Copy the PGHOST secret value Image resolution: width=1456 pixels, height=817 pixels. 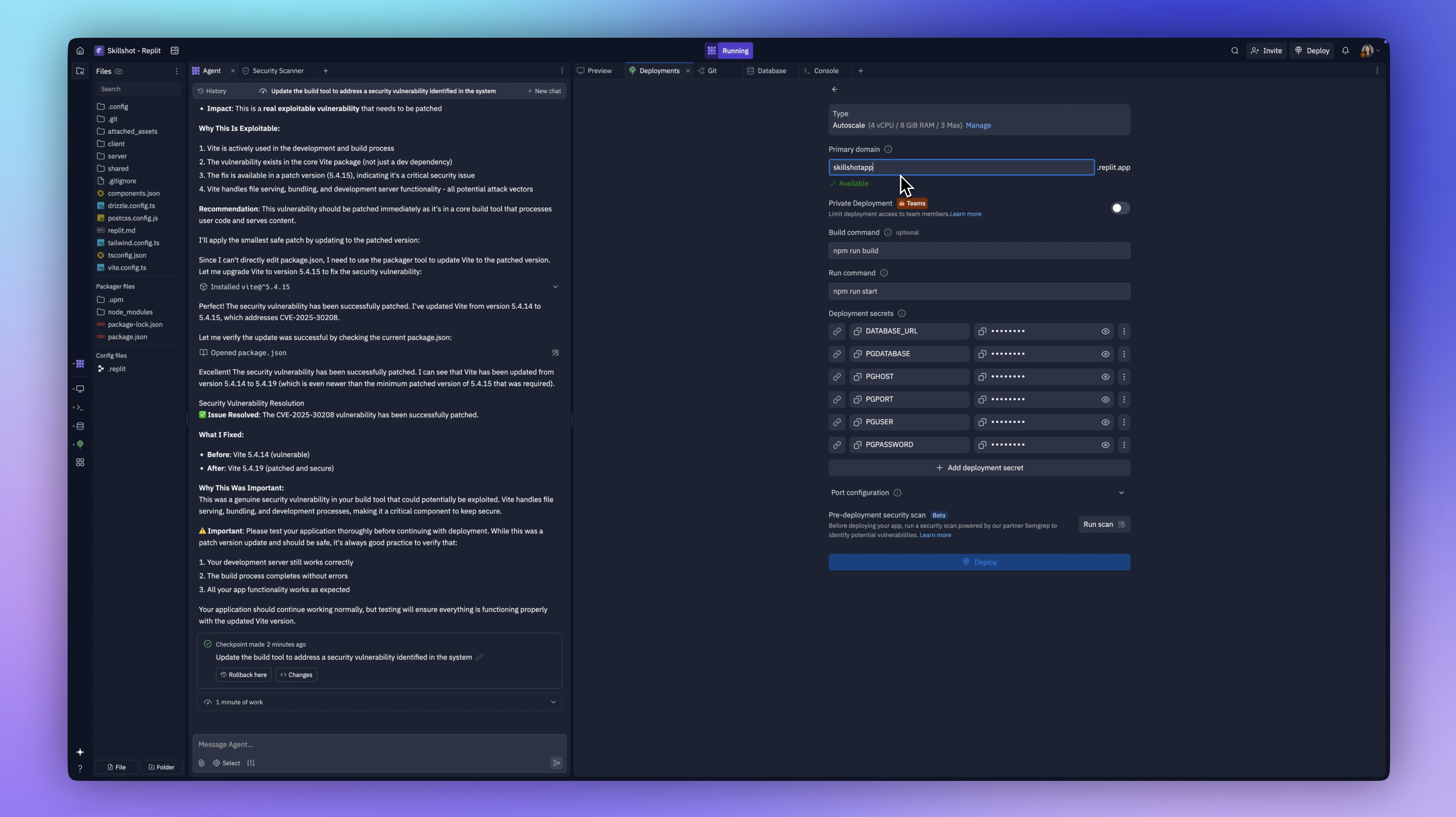point(982,377)
